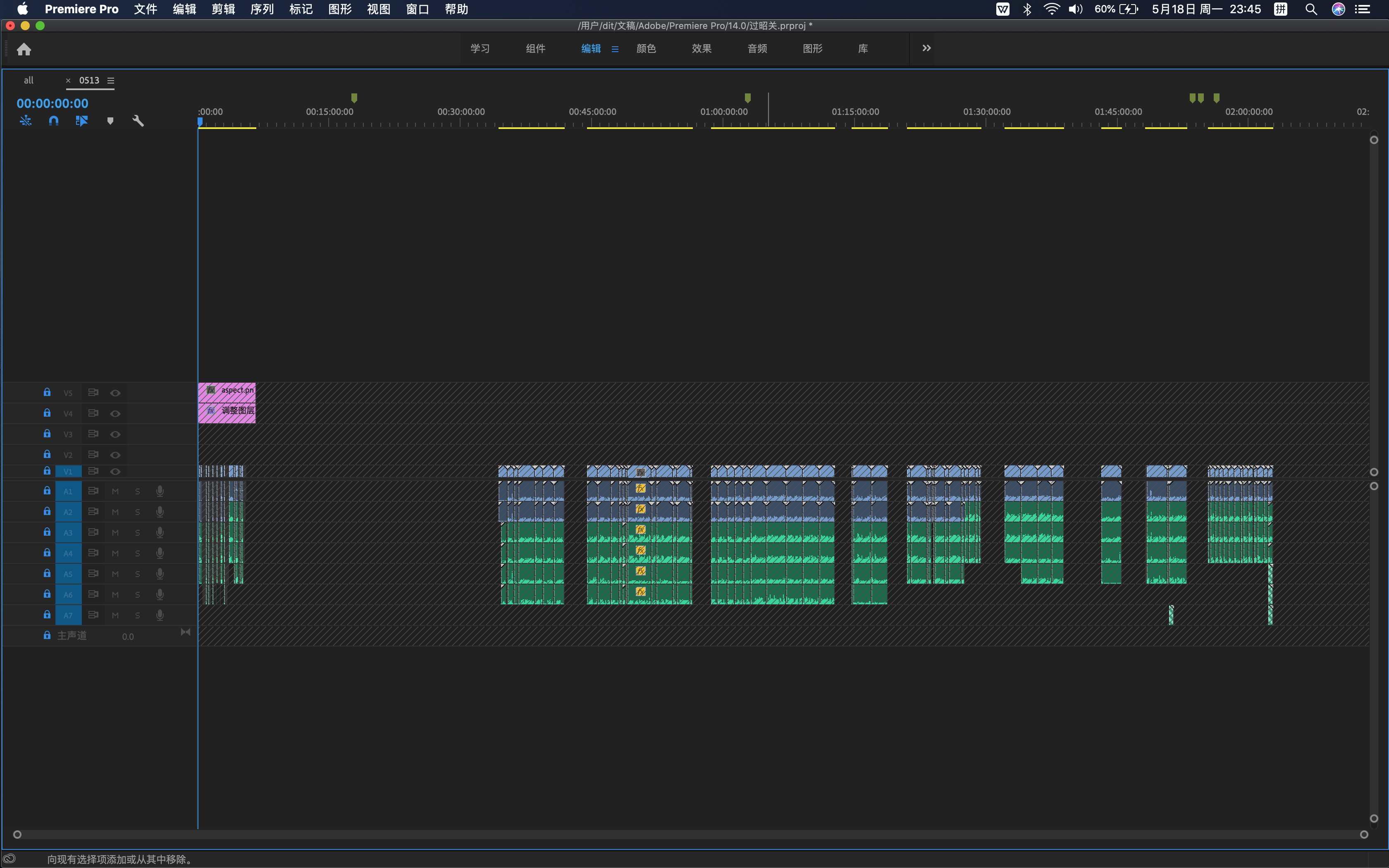Open timeline display settings wrench
Image resolution: width=1389 pixels, height=868 pixels.
138,121
